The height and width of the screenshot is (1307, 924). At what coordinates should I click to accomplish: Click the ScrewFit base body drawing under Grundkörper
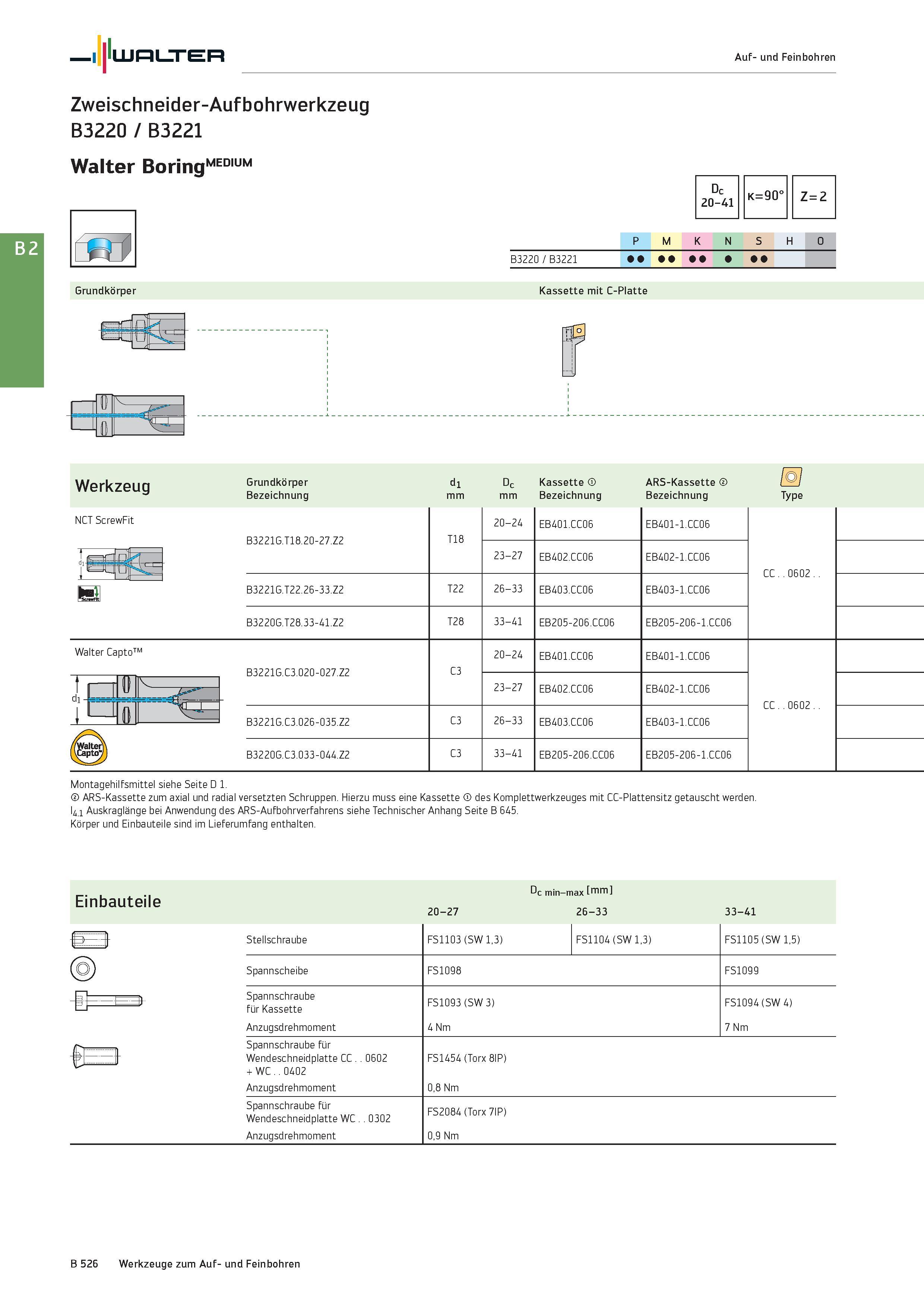click(x=143, y=331)
